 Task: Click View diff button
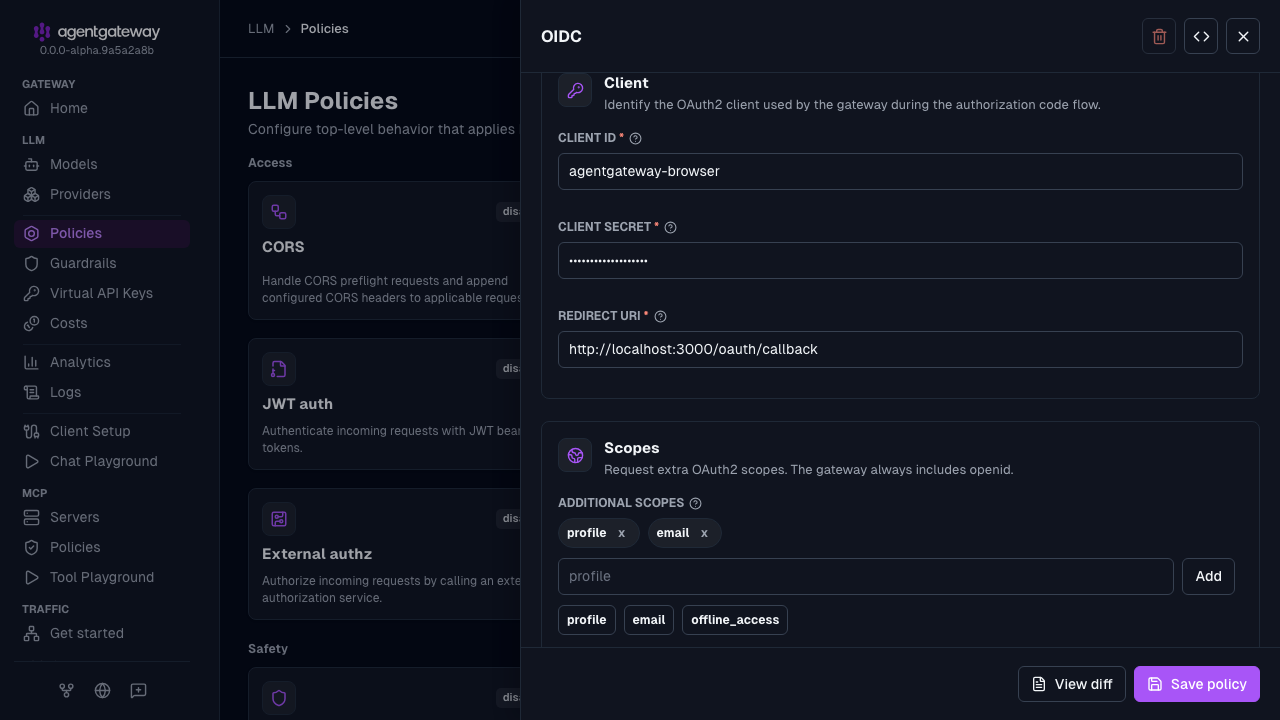(1072, 684)
